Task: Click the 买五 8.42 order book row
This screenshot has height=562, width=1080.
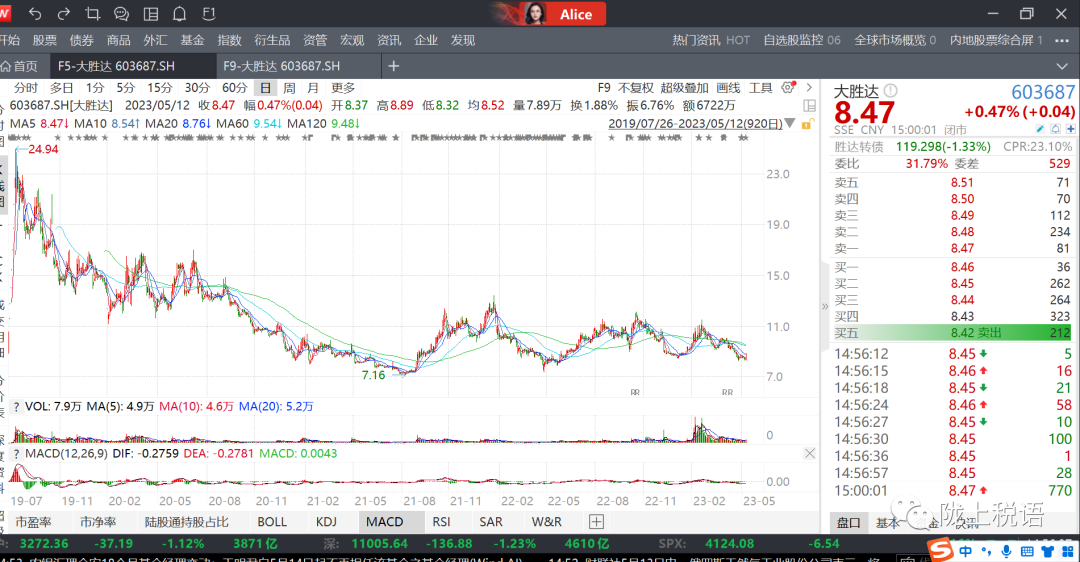Action: (951, 333)
